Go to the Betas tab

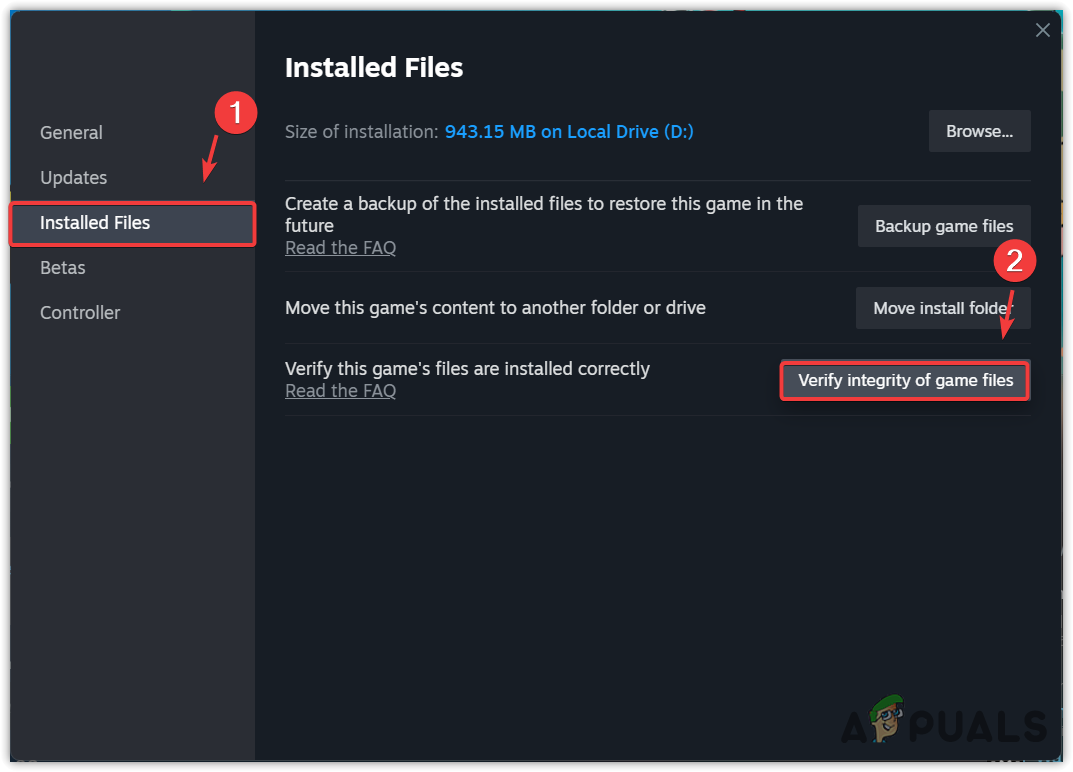click(62, 268)
